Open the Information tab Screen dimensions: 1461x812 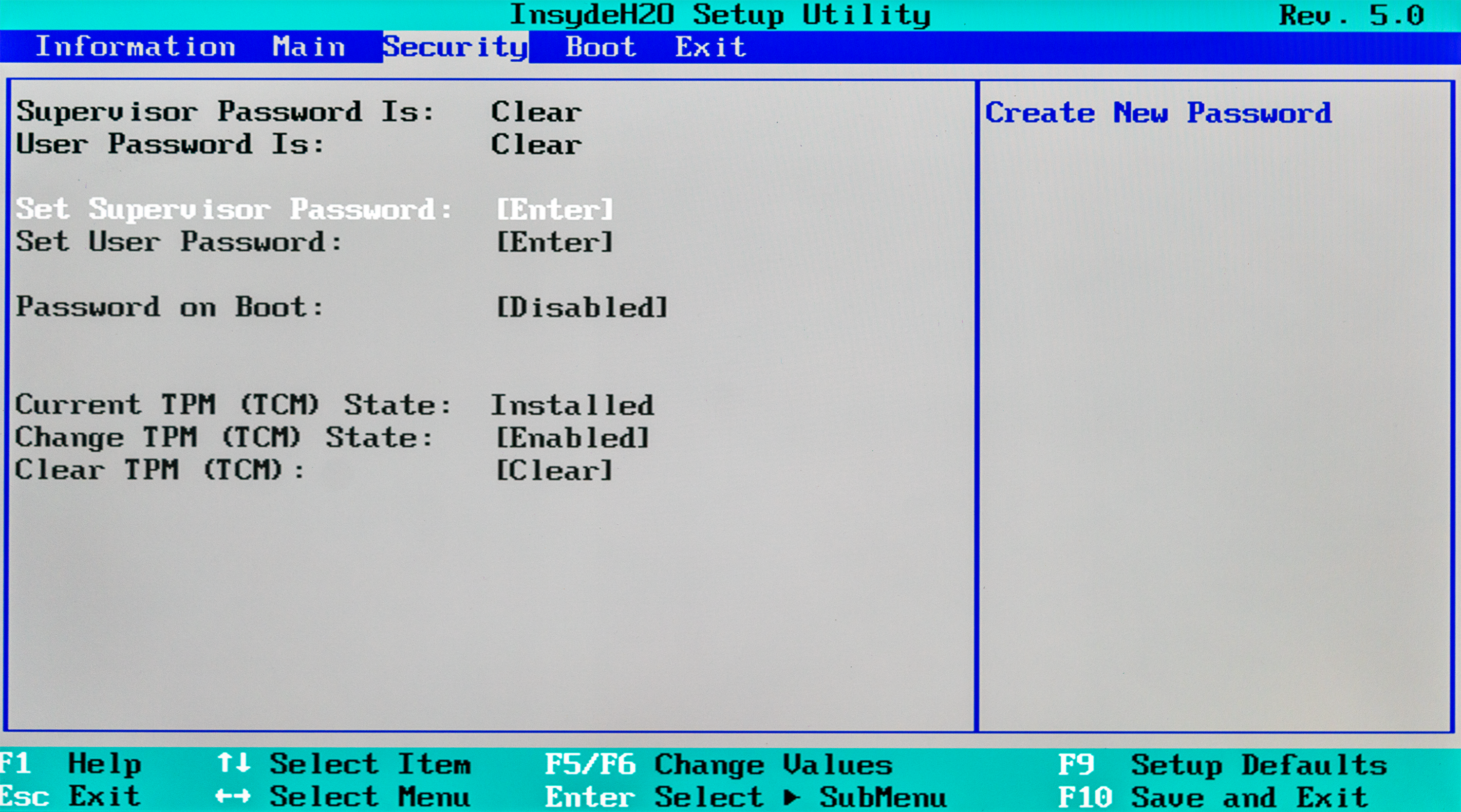tap(135, 47)
